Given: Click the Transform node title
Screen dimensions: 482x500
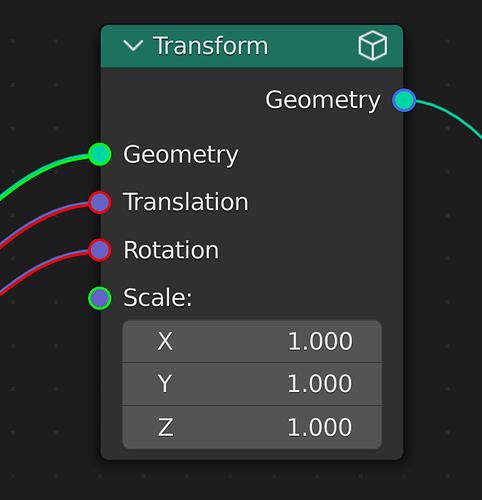Looking at the screenshot, I should pyautogui.click(x=211, y=46).
